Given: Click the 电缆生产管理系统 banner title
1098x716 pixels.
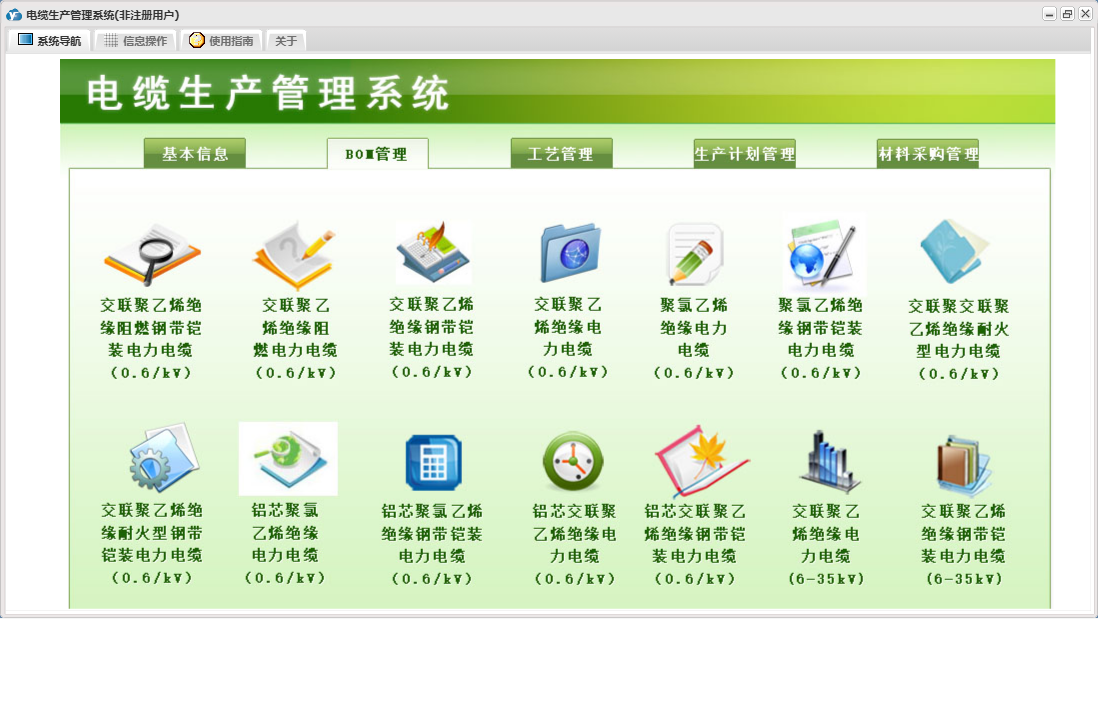Looking at the screenshot, I should 267,93.
